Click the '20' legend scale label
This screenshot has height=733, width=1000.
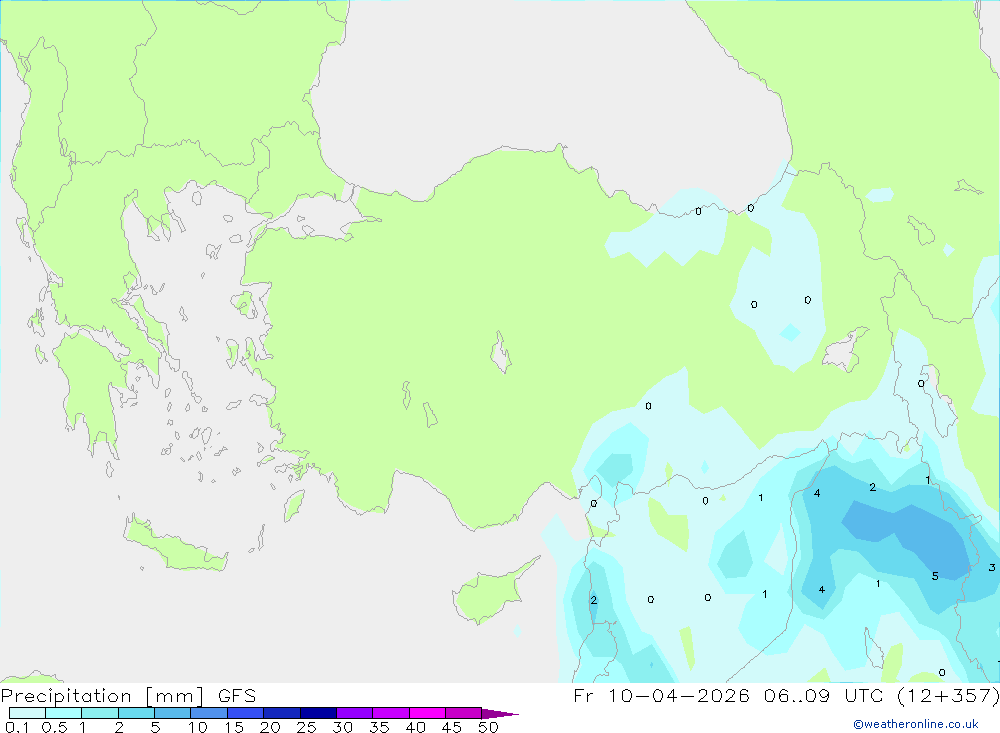[x=270, y=727]
